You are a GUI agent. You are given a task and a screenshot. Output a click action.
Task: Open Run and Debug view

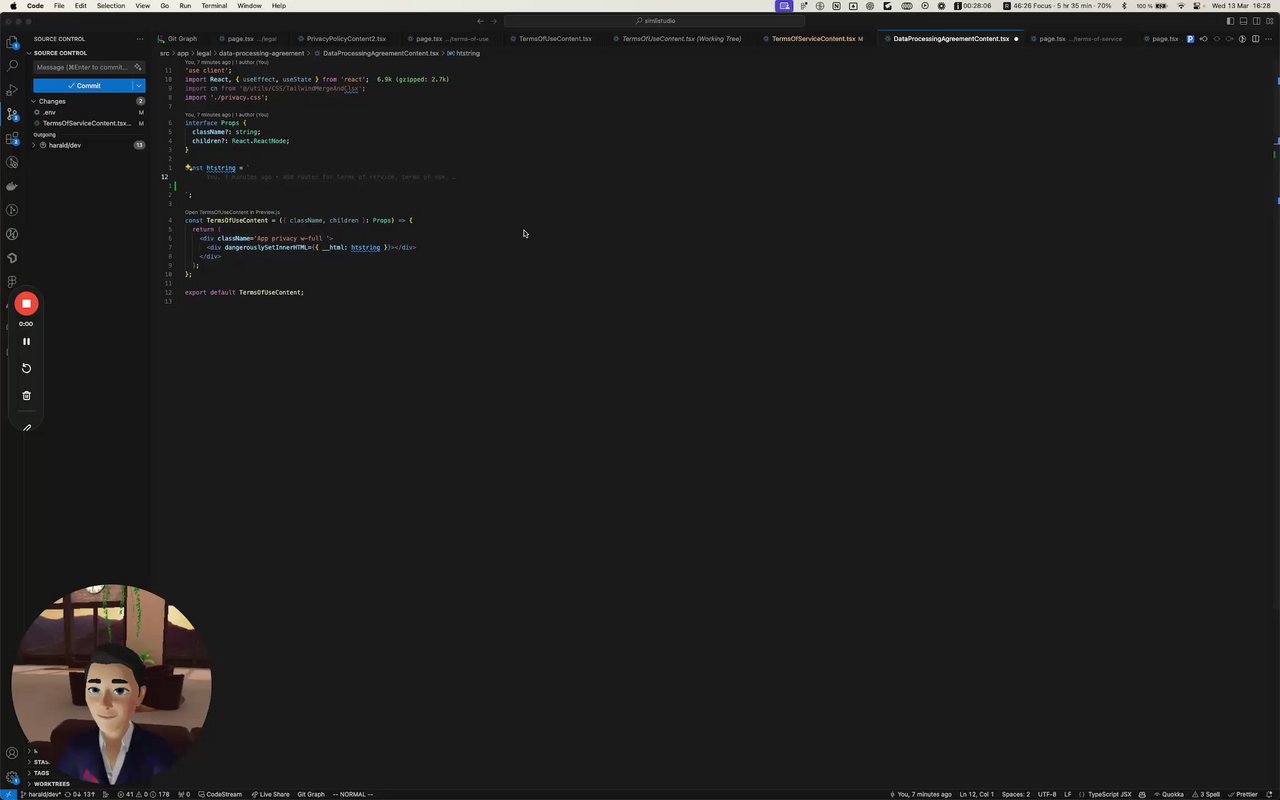[x=12, y=90]
